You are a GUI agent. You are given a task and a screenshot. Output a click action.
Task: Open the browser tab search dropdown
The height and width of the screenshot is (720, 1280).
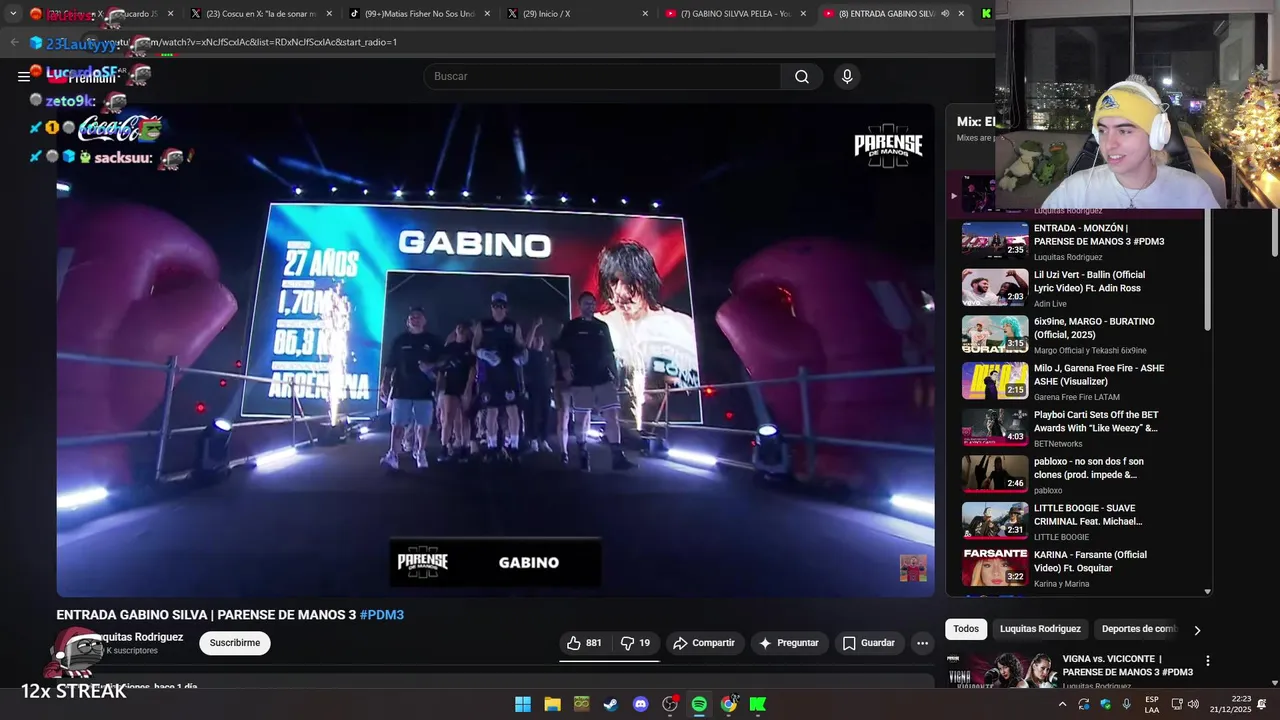point(13,14)
